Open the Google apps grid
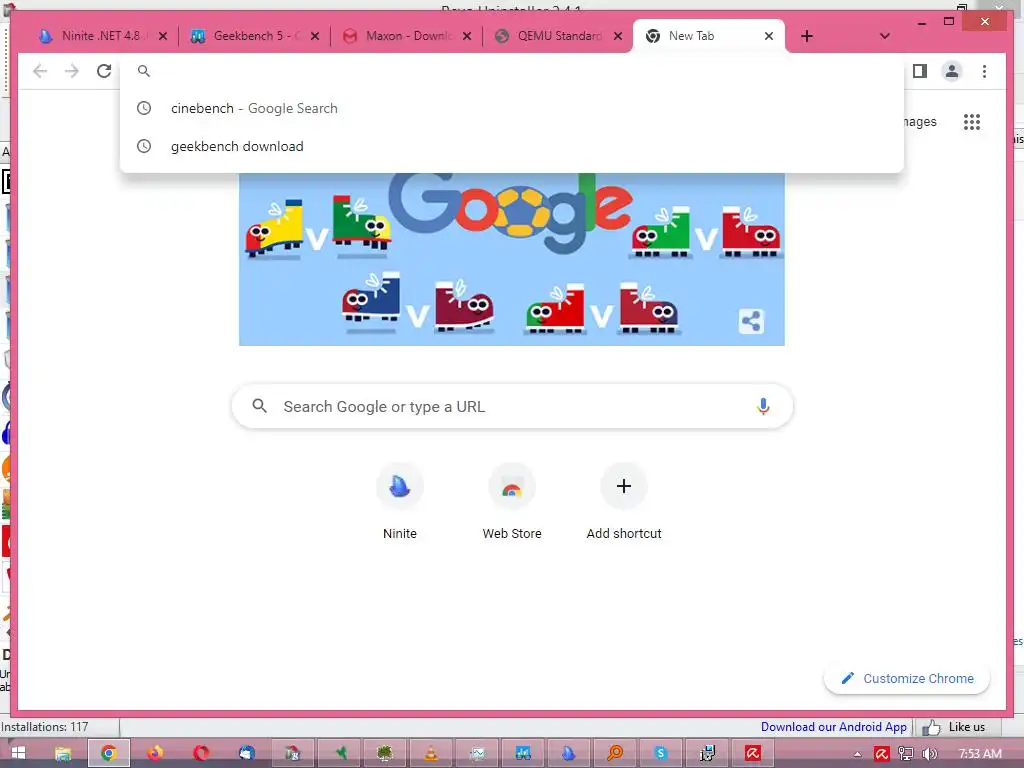1024x768 pixels. point(972,122)
